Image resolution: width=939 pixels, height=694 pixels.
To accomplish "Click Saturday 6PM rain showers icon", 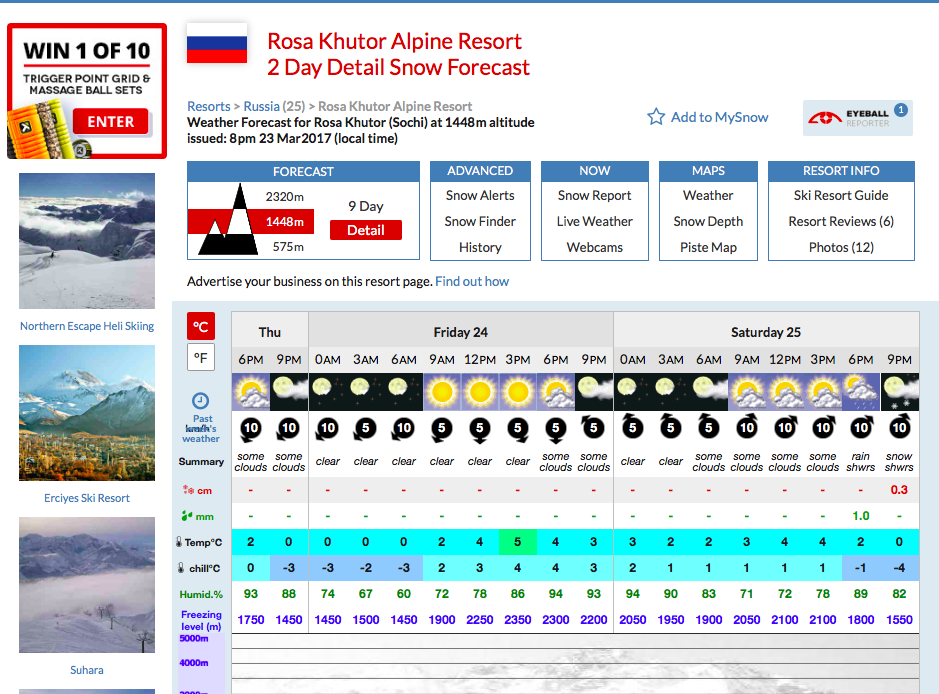I will pyautogui.click(x=861, y=392).
